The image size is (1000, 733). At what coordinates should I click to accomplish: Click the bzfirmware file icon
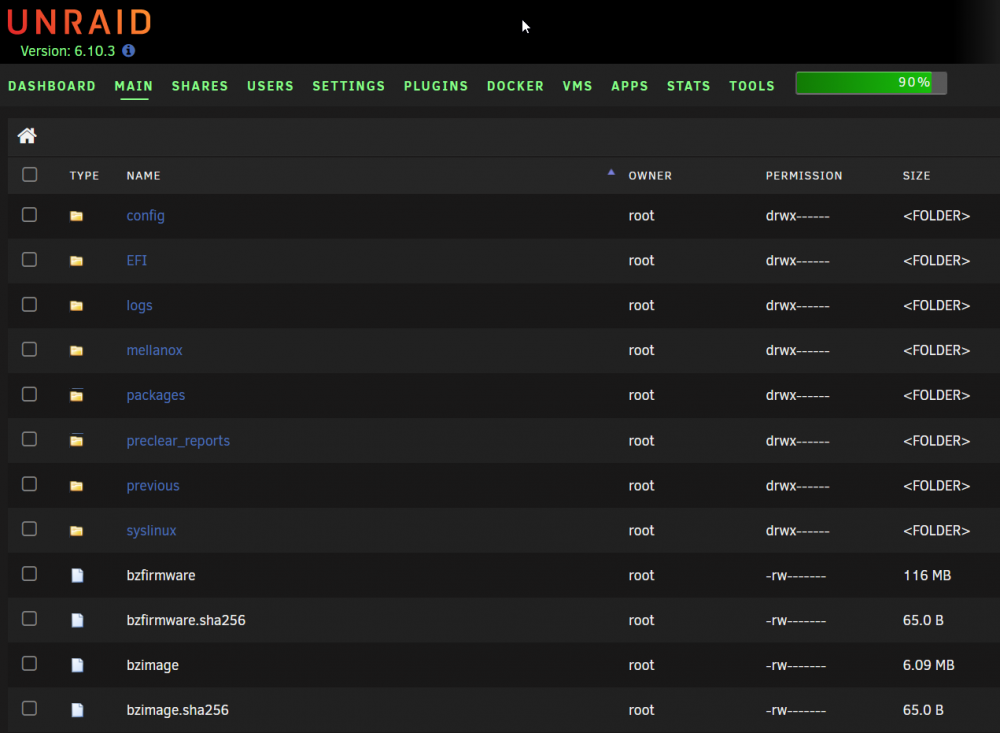tap(77, 575)
